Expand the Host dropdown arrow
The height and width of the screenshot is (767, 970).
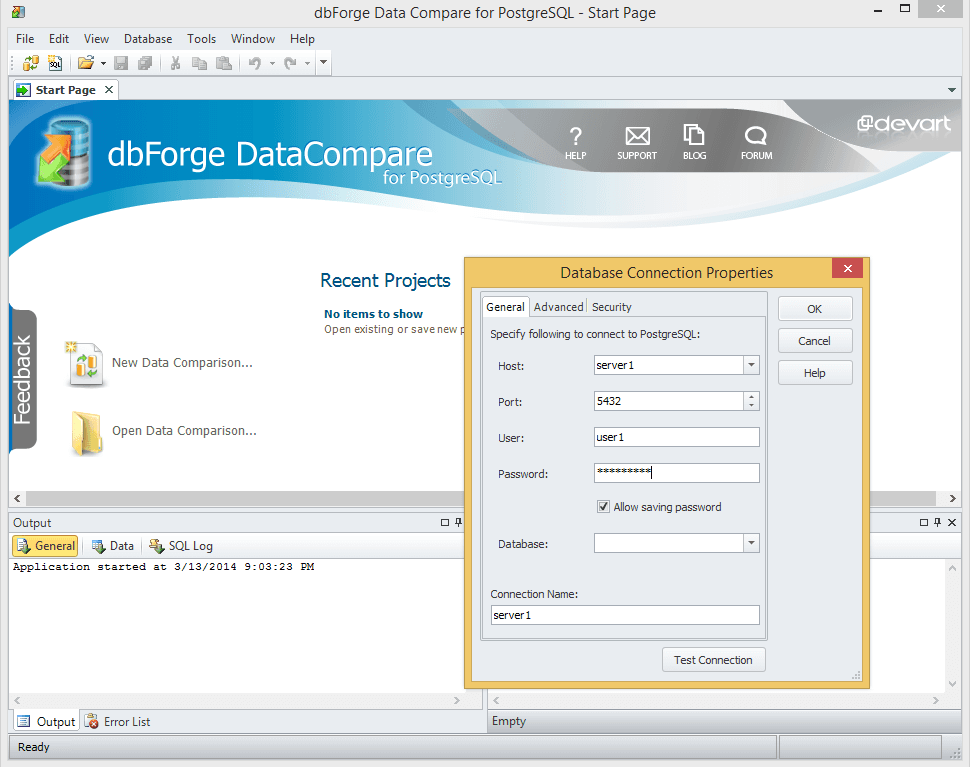click(751, 365)
